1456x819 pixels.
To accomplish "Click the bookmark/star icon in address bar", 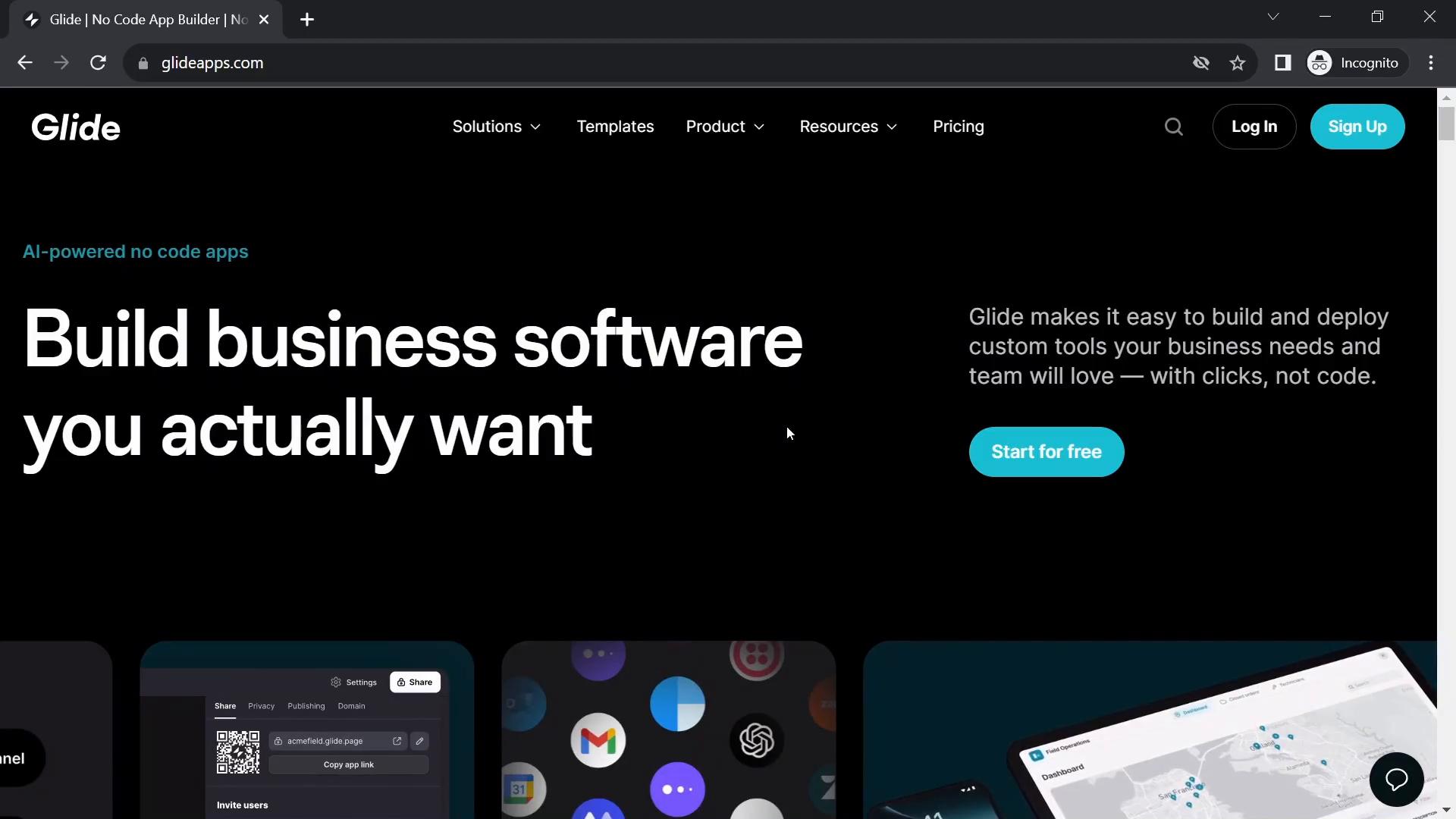I will coord(1238,62).
